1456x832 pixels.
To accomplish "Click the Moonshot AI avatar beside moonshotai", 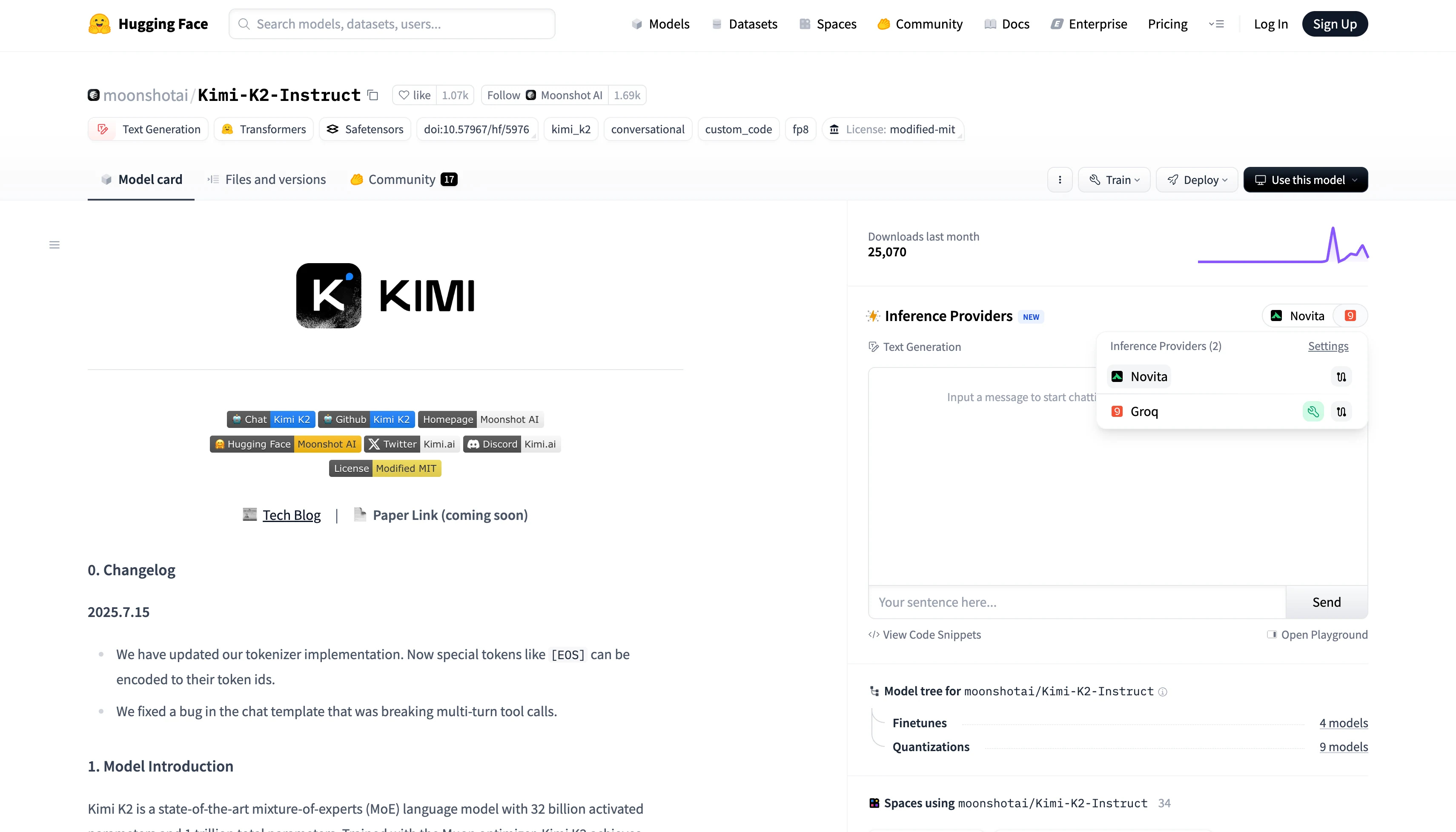I will click(x=94, y=95).
